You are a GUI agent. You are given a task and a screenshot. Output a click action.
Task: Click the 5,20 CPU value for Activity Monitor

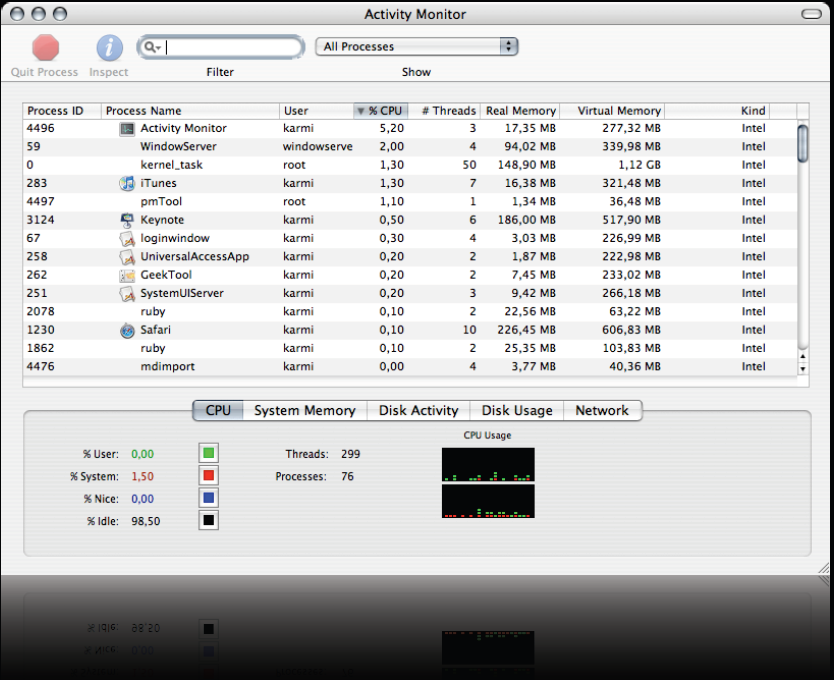392,128
